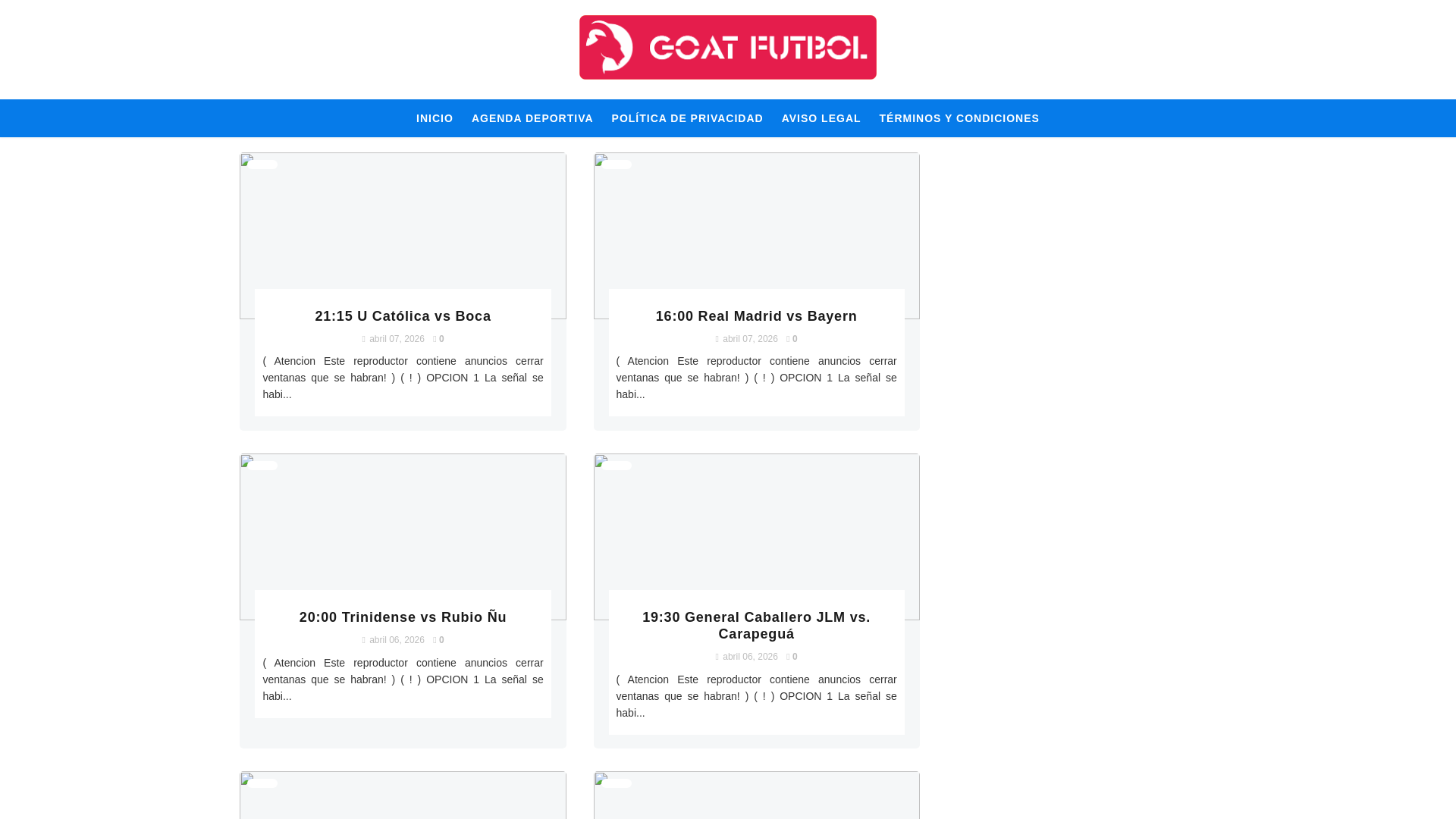Click the GOAT FUTBOL logo banner
This screenshot has height=819, width=1456.
click(727, 47)
